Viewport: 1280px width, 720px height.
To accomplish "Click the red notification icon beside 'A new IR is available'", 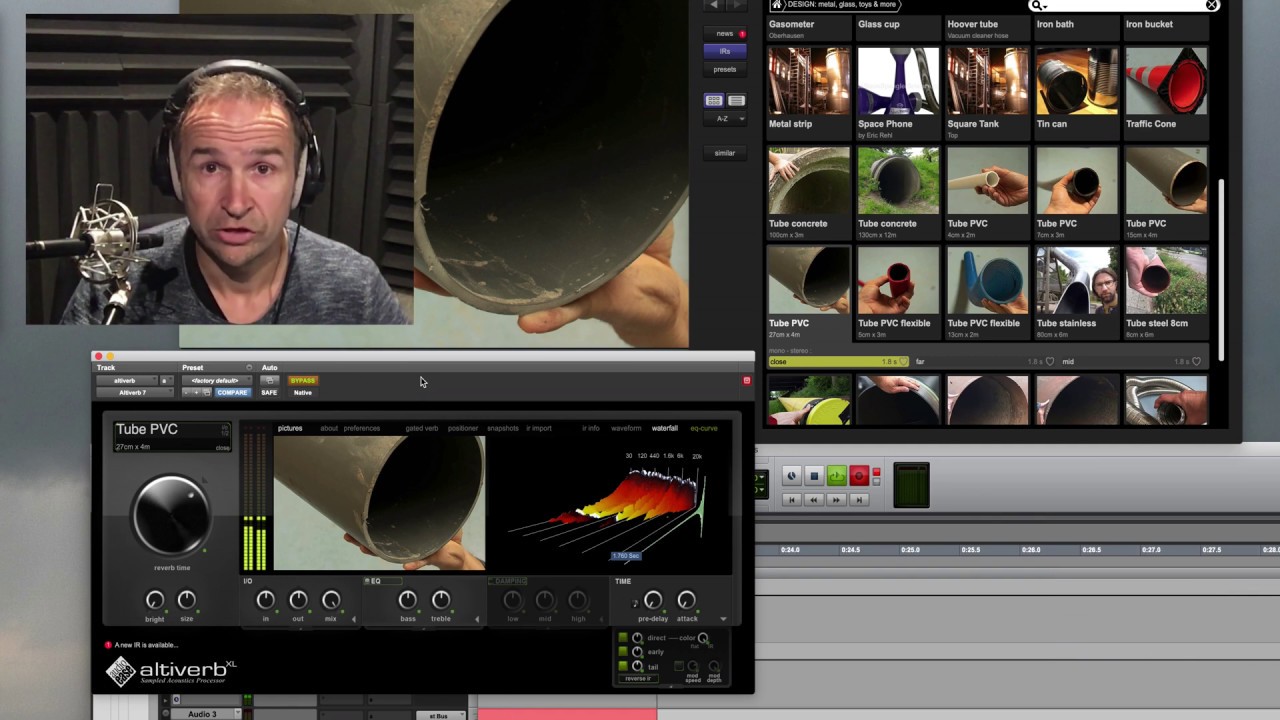I will click(108, 645).
